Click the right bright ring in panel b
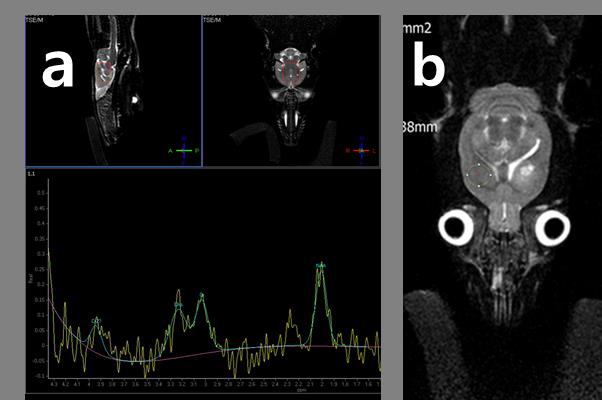 [551, 228]
